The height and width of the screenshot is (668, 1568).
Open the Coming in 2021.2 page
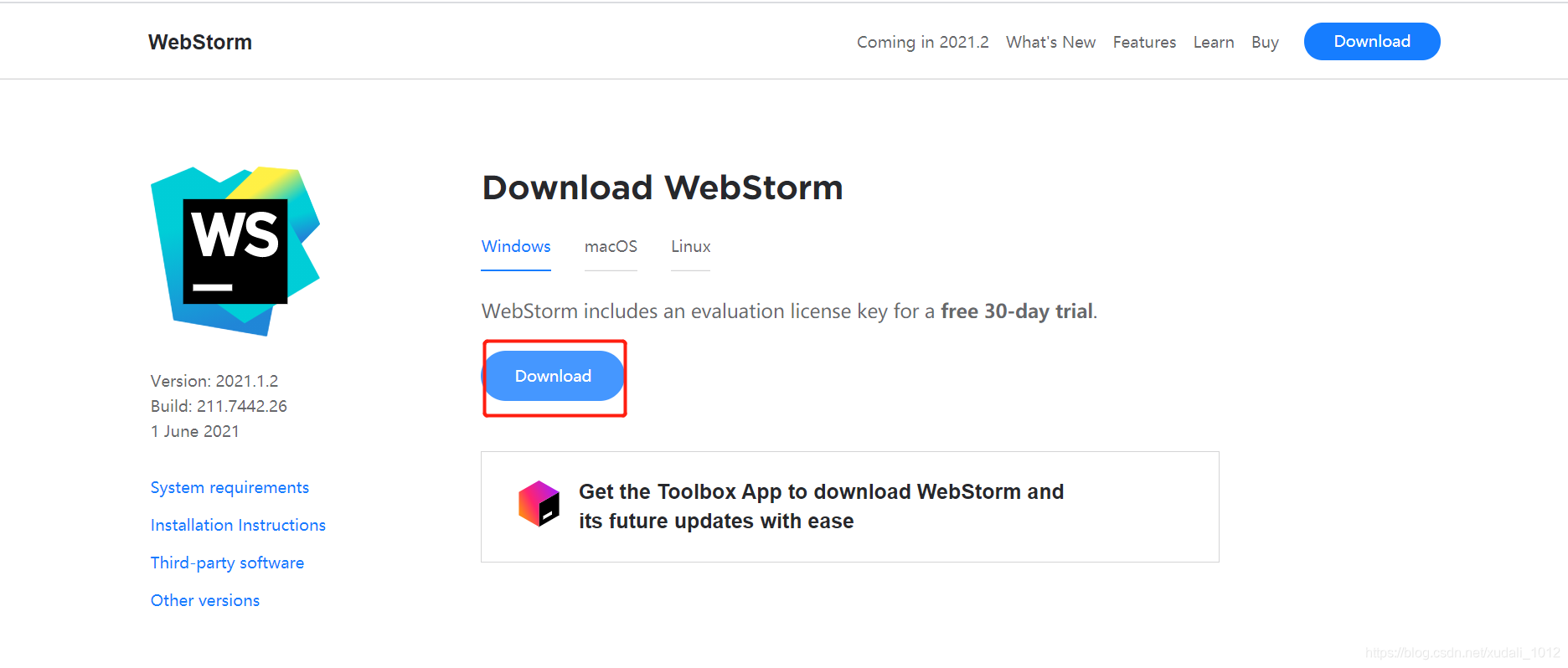[922, 41]
